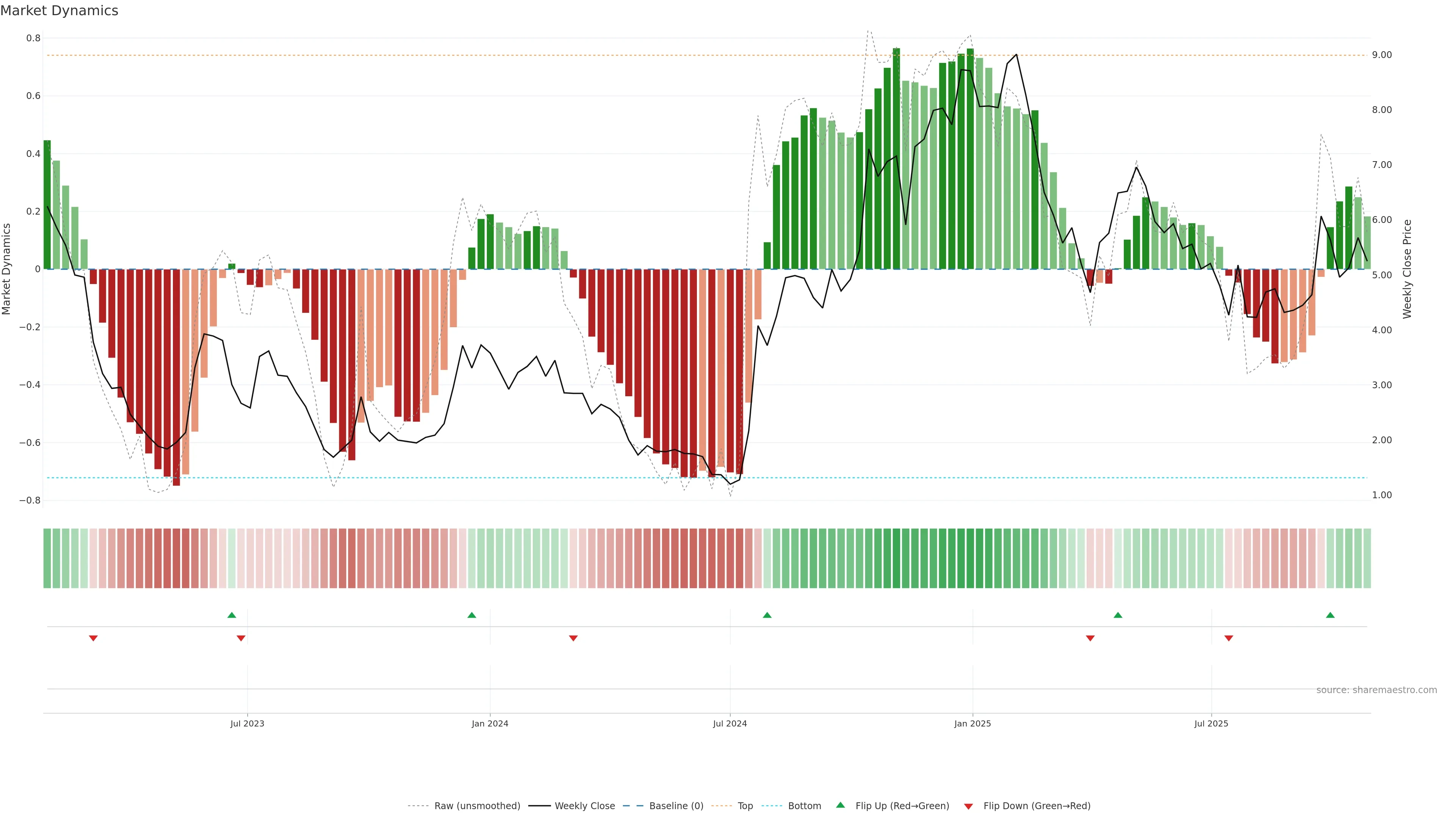Image resolution: width=1456 pixels, height=819 pixels.
Task: Click the Jul 2023 x-axis label
Action: click(247, 723)
